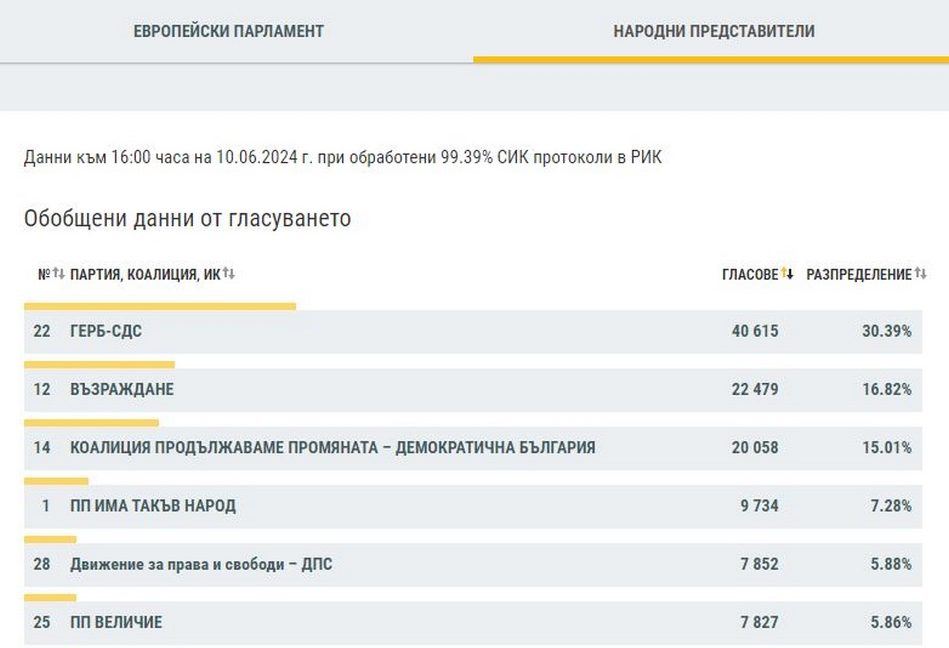Click the 5.86% share for ПП ВЕЛИЧИЕ
The height and width of the screenshot is (648, 949).
click(890, 622)
